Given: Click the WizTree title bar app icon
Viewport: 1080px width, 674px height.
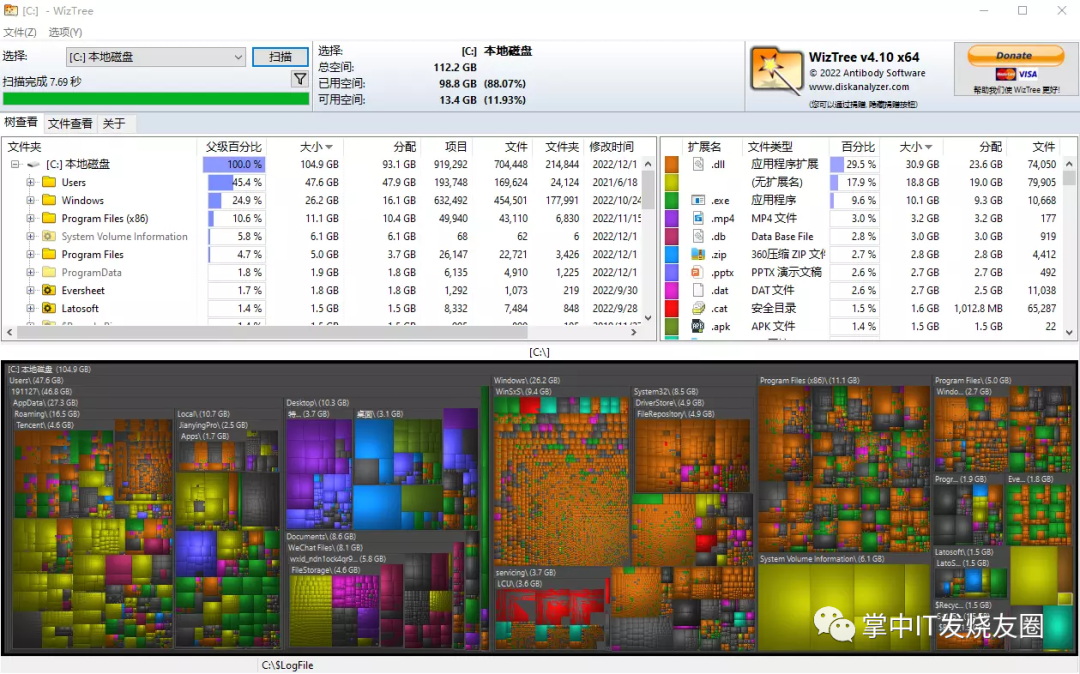Looking at the screenshot, I should (x=10, y=10).
